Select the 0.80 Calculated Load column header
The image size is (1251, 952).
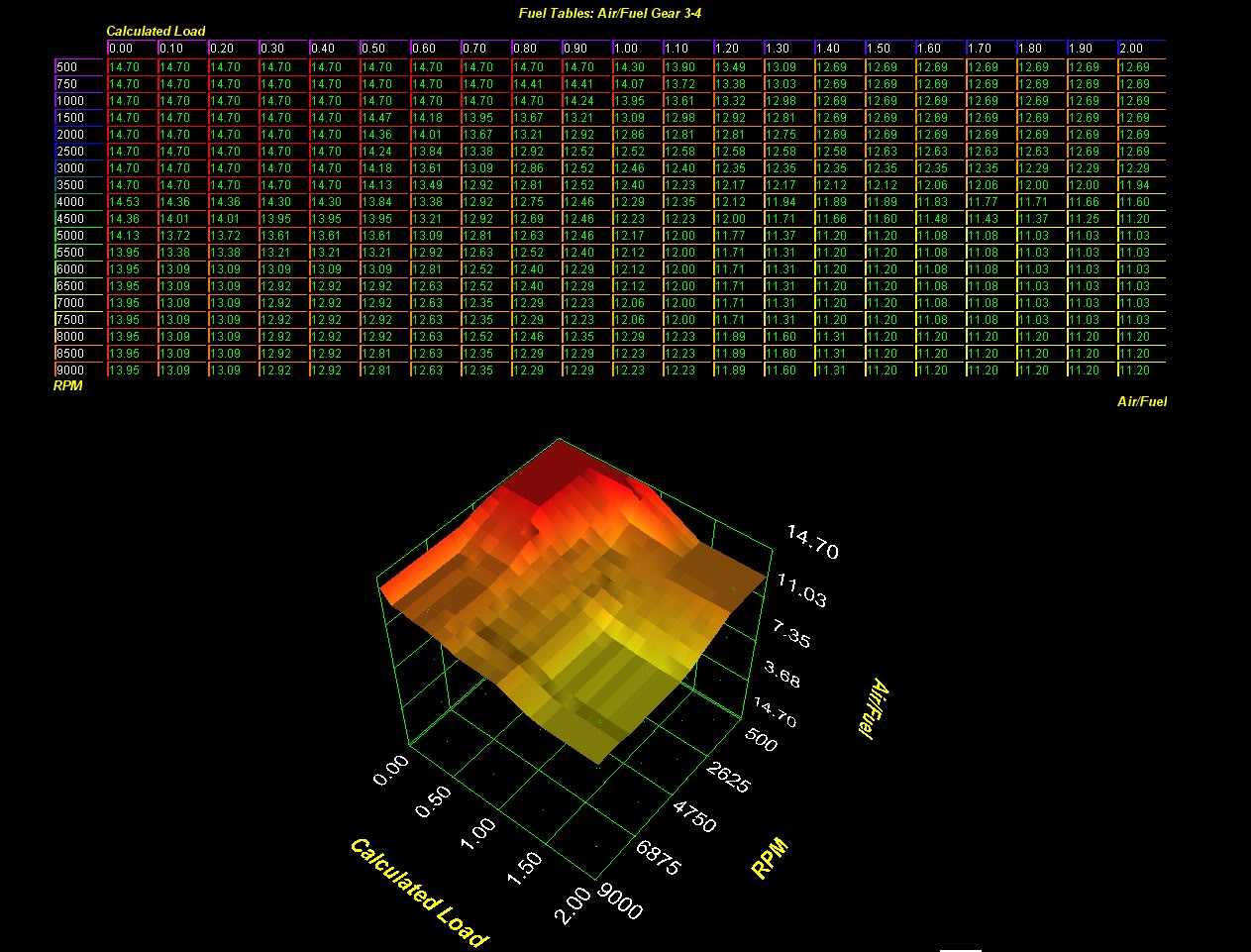[x=536, y=48]
